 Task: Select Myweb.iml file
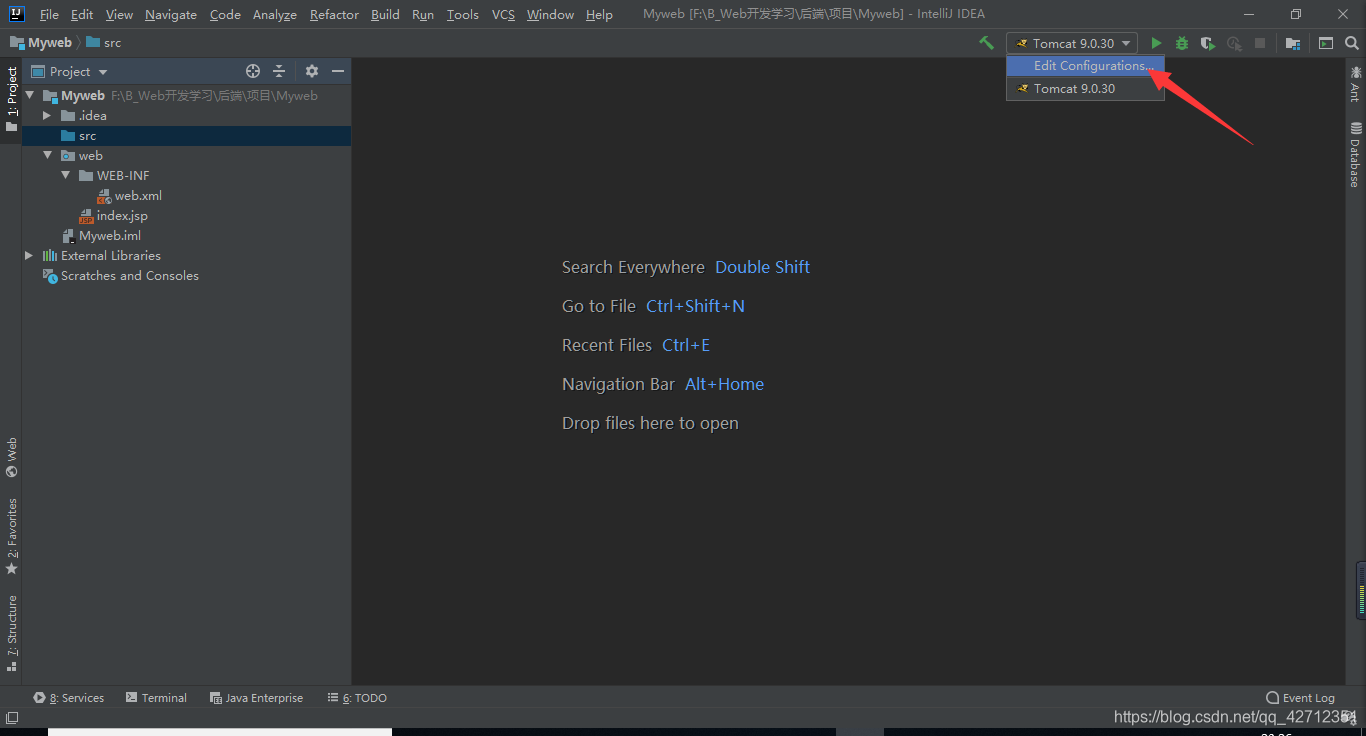(101, 236)
